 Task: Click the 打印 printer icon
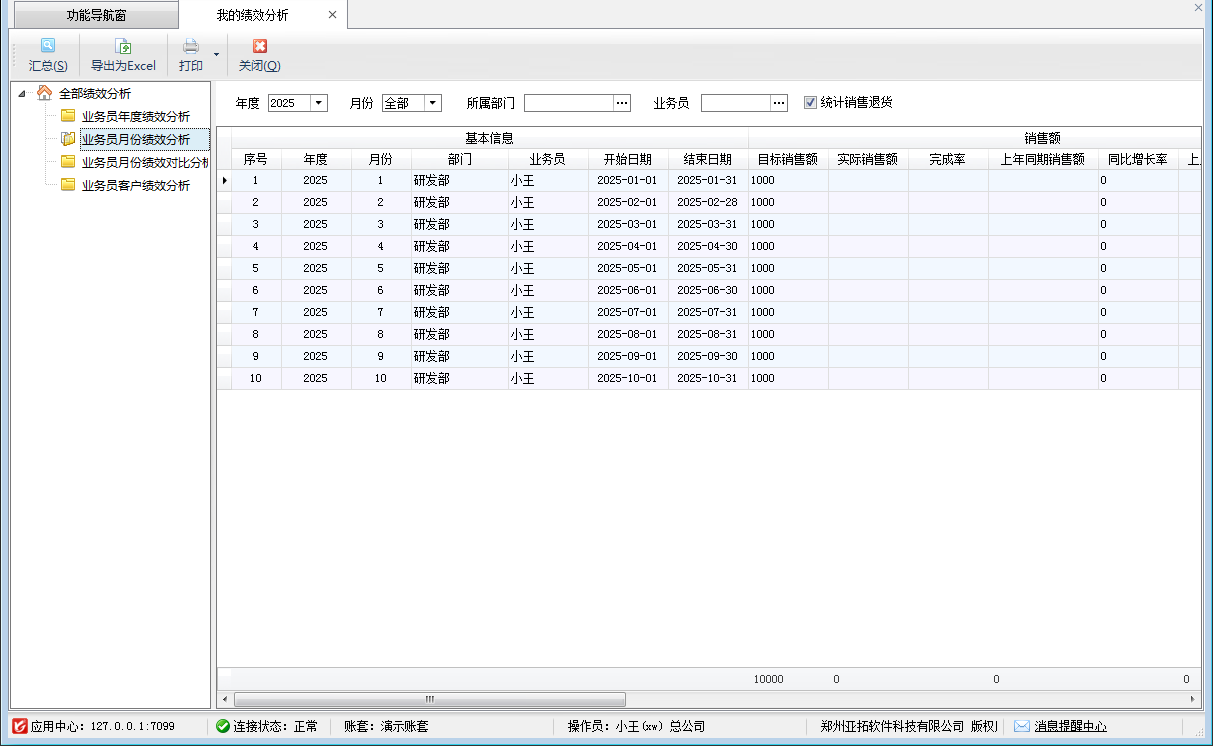[x=190, y=46]
